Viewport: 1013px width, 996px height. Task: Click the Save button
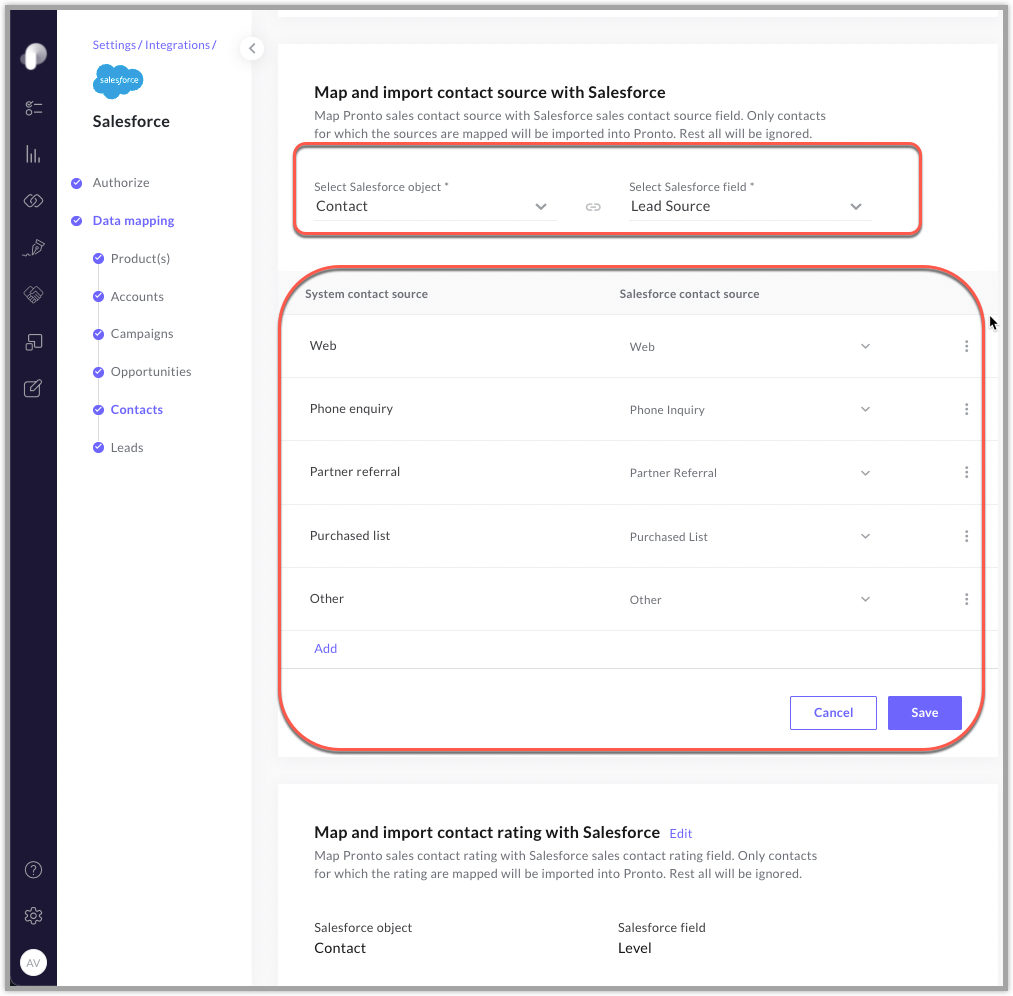click(924, 713)
